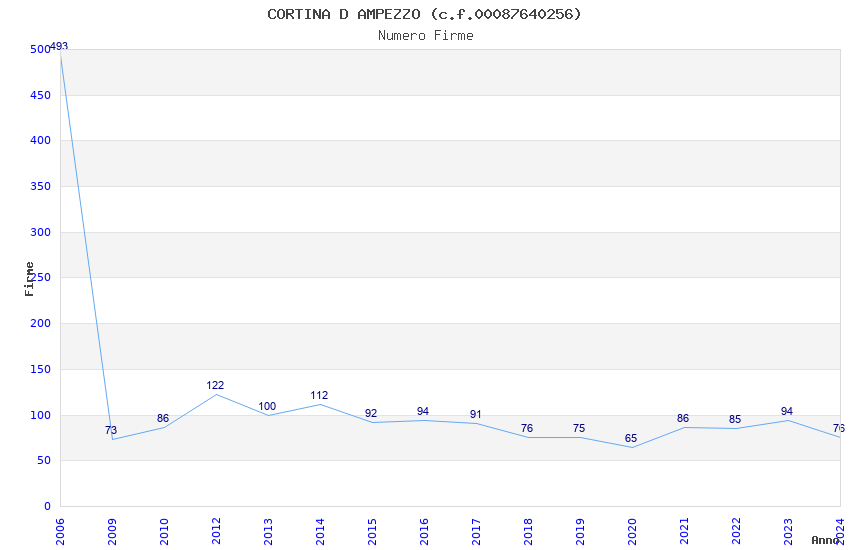This screenshot has width=850, height=550.
Task: Select the data label 86 above 2010
Action: pos(163,418)
